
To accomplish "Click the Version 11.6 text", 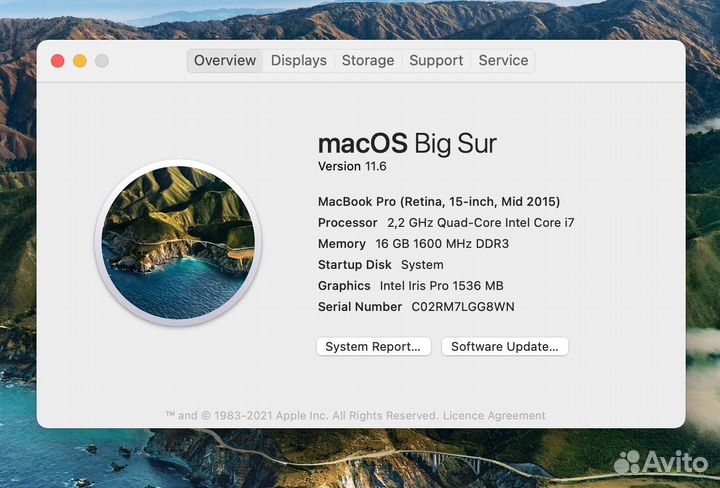I will tap(352, 166).
